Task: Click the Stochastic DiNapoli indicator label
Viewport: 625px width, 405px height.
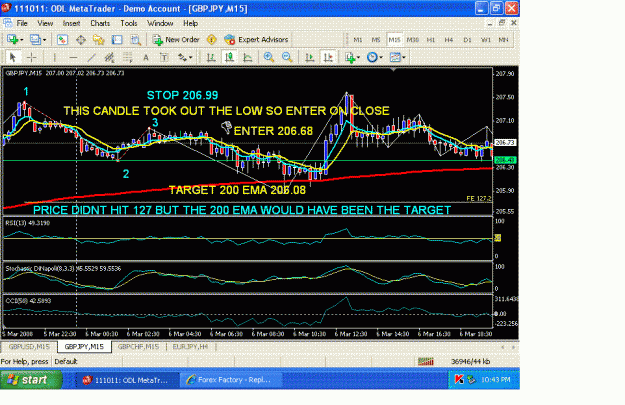Action: click(63, 269)
